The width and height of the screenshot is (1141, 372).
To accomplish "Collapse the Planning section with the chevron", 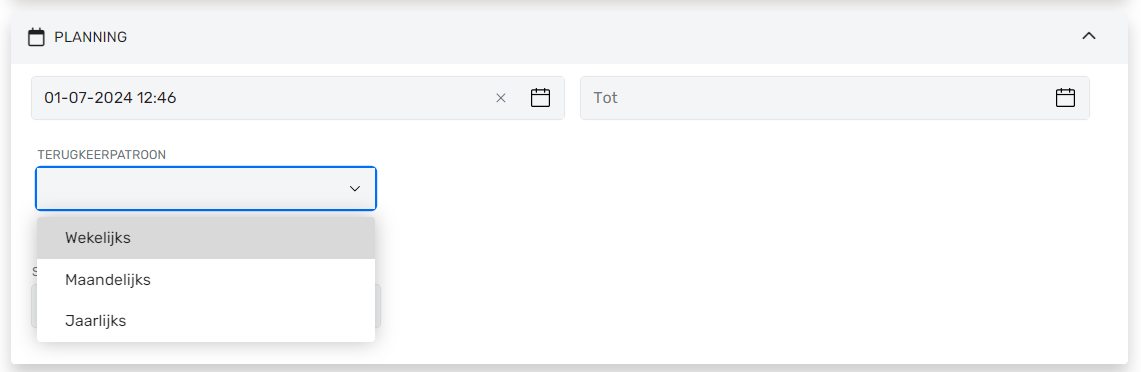I will 1089,36.
